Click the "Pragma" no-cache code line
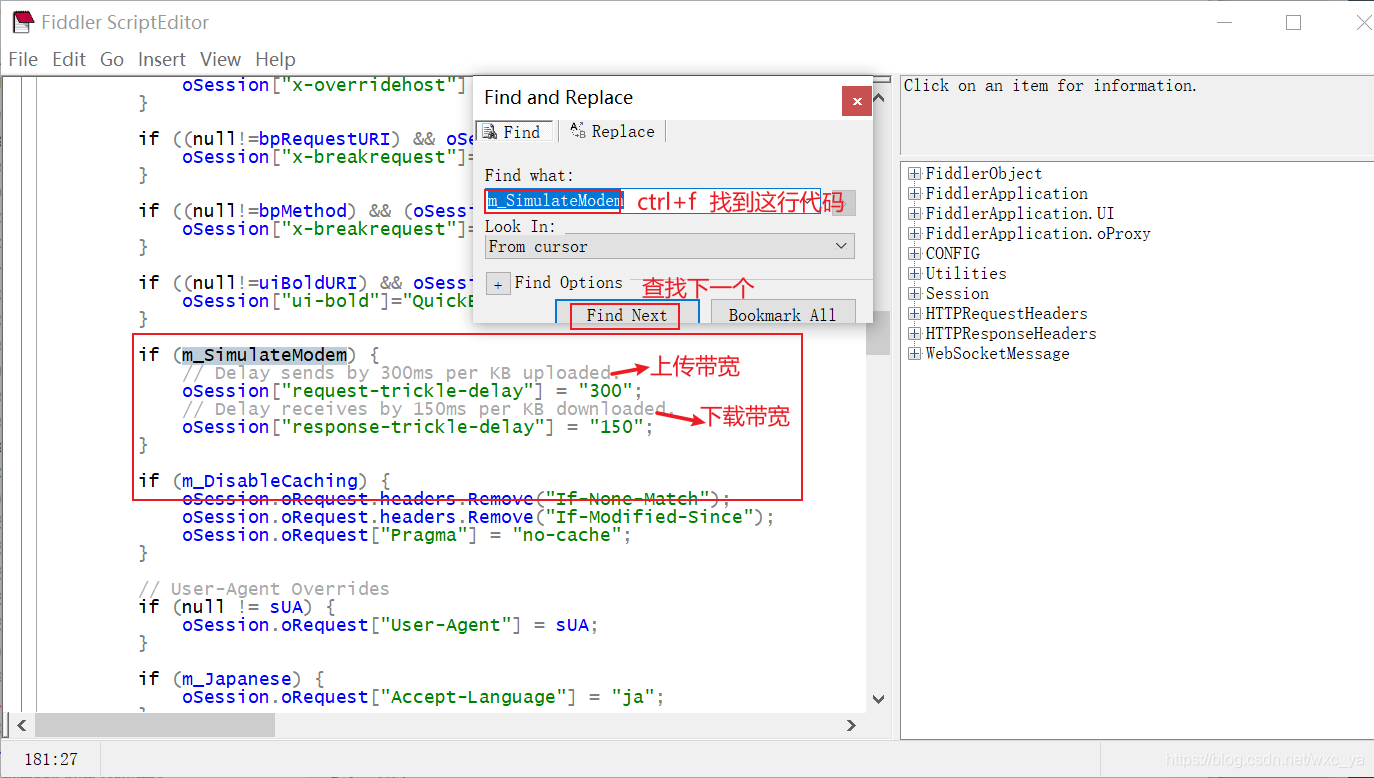This screenshot has width=1374, height=778. tap(406, 535)
